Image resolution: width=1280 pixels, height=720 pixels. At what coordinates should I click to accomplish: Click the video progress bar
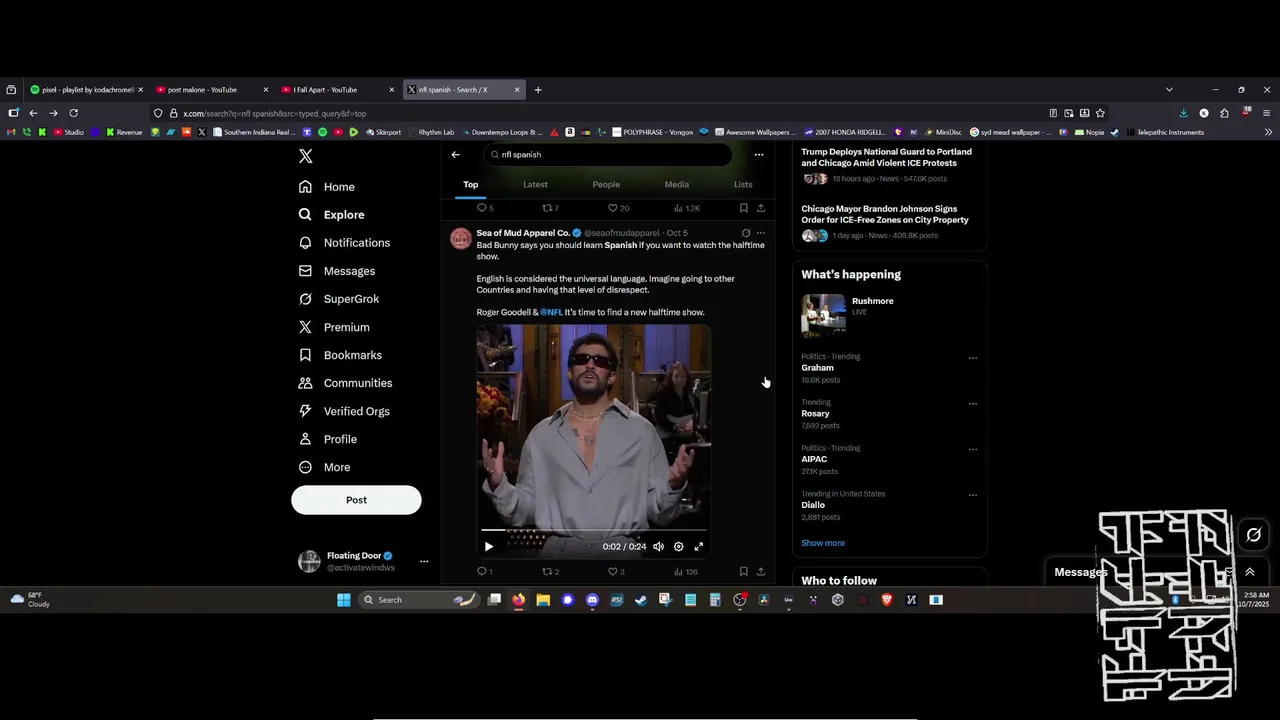click(594, 530)
